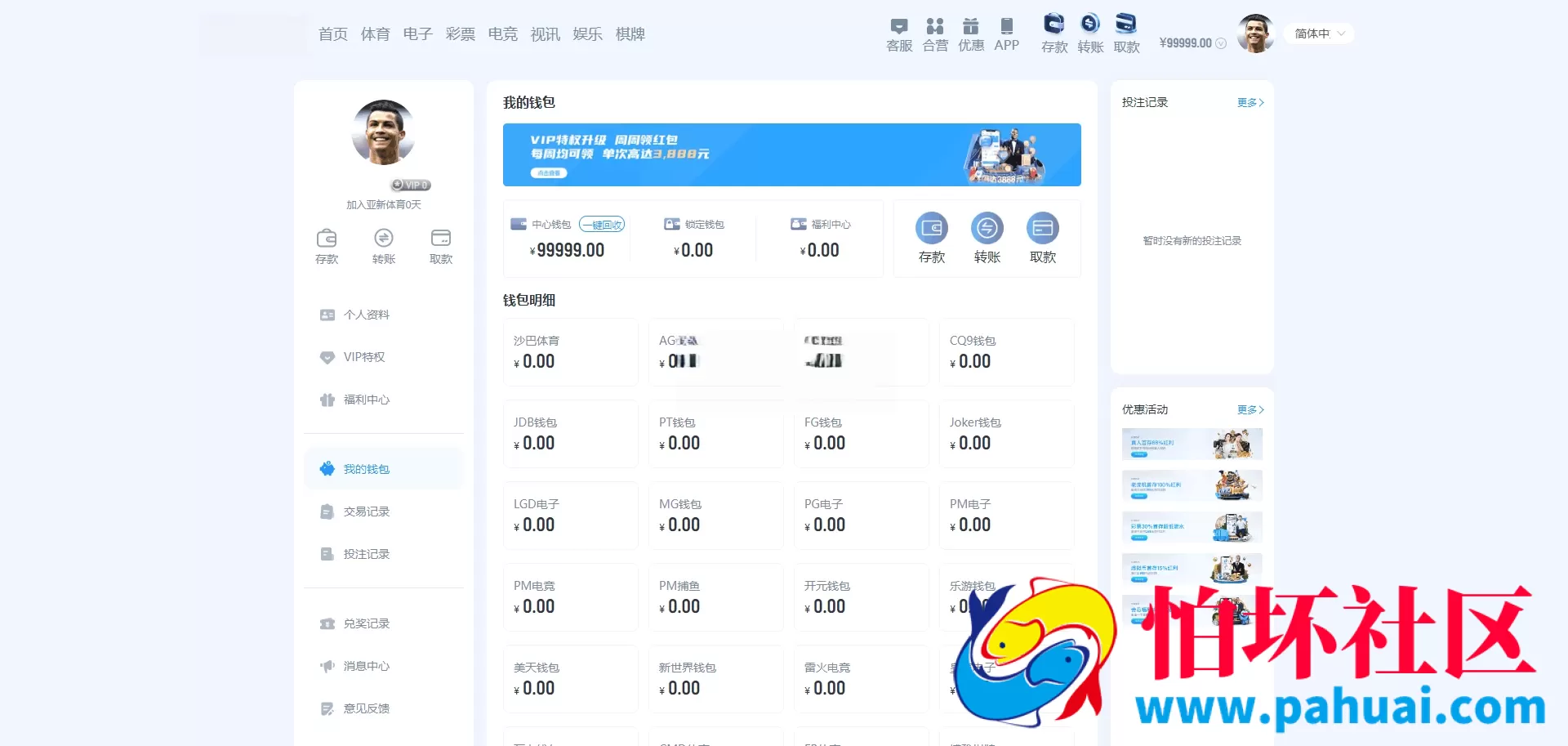Open customer service 客服 icon in header
The width and height of the screenshot is (1568, 746).
(899, 27)
